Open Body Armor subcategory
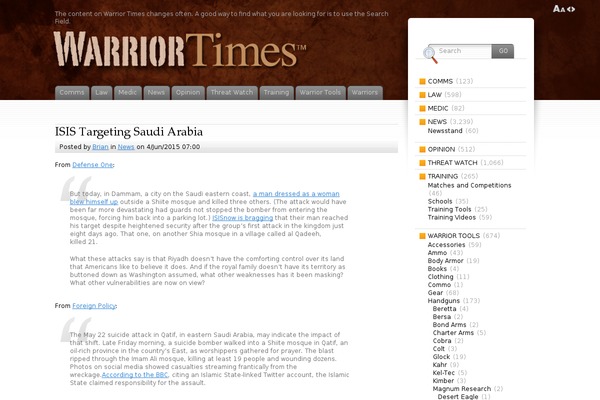This screenshot has width=600, height=400. pos(445,261)
